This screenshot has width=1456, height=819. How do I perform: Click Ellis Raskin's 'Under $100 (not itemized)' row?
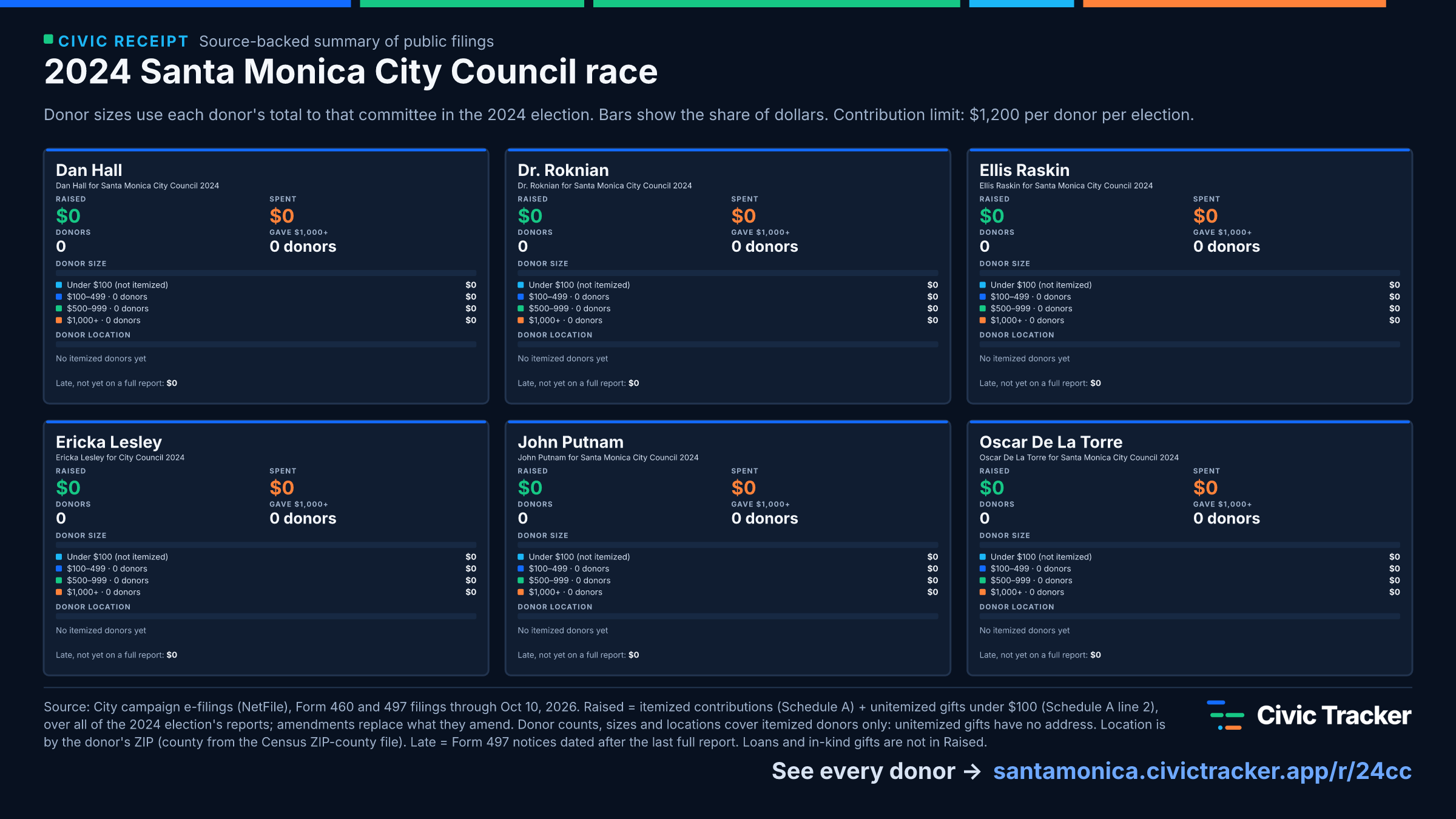click(1189, 285)
